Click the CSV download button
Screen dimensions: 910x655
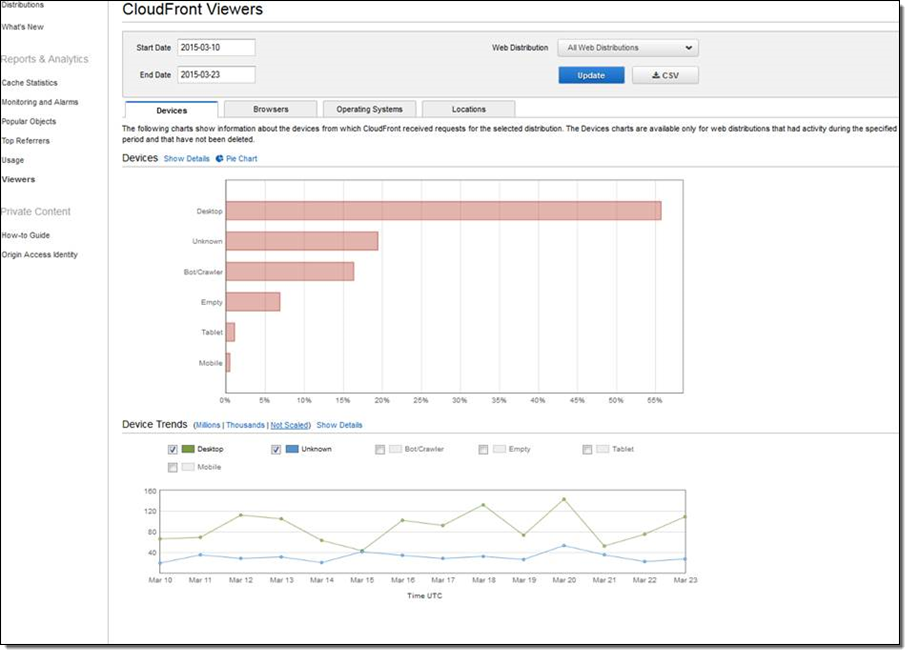(665, 75)
